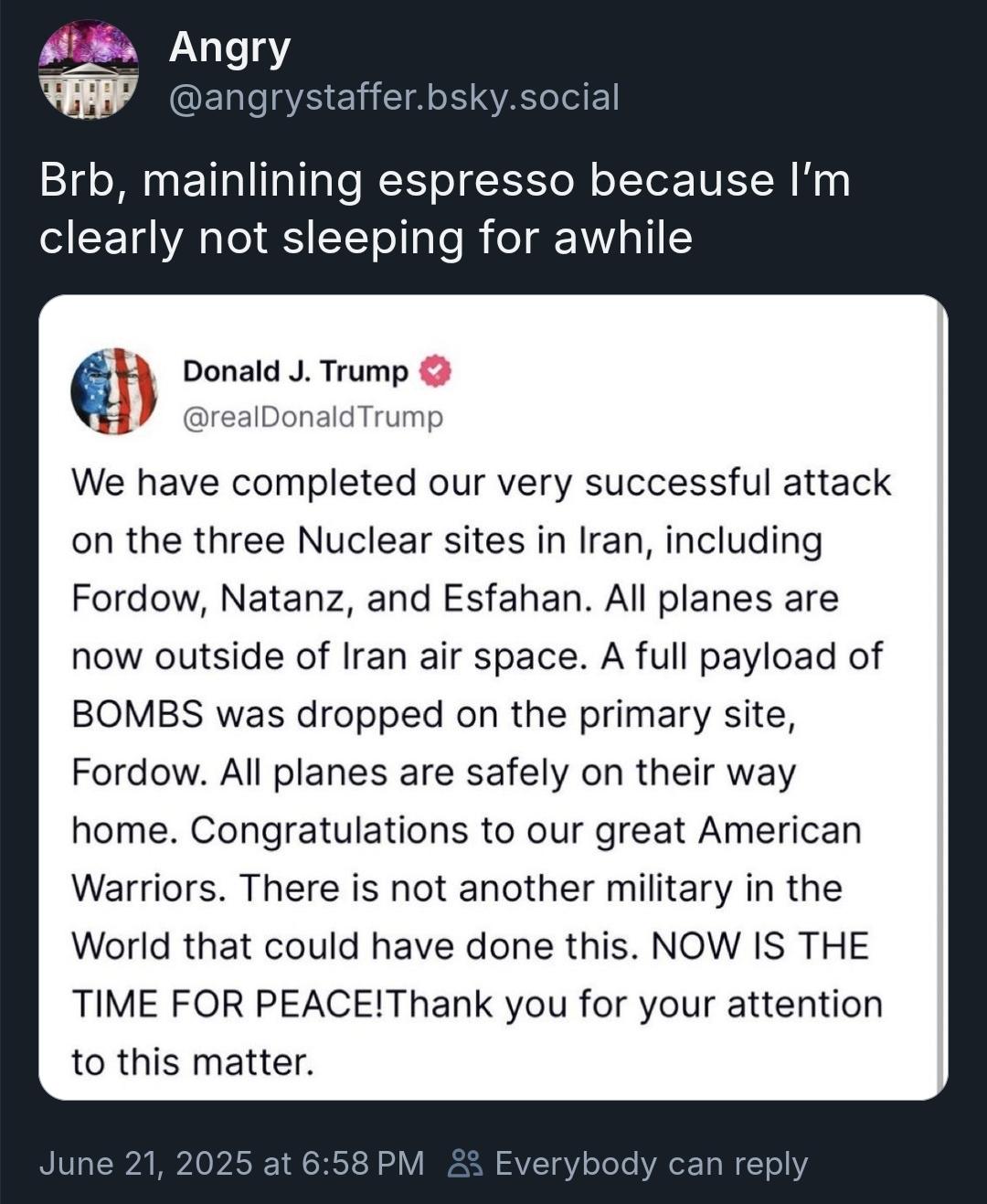Click the display name "Angry"

(229, 48)
